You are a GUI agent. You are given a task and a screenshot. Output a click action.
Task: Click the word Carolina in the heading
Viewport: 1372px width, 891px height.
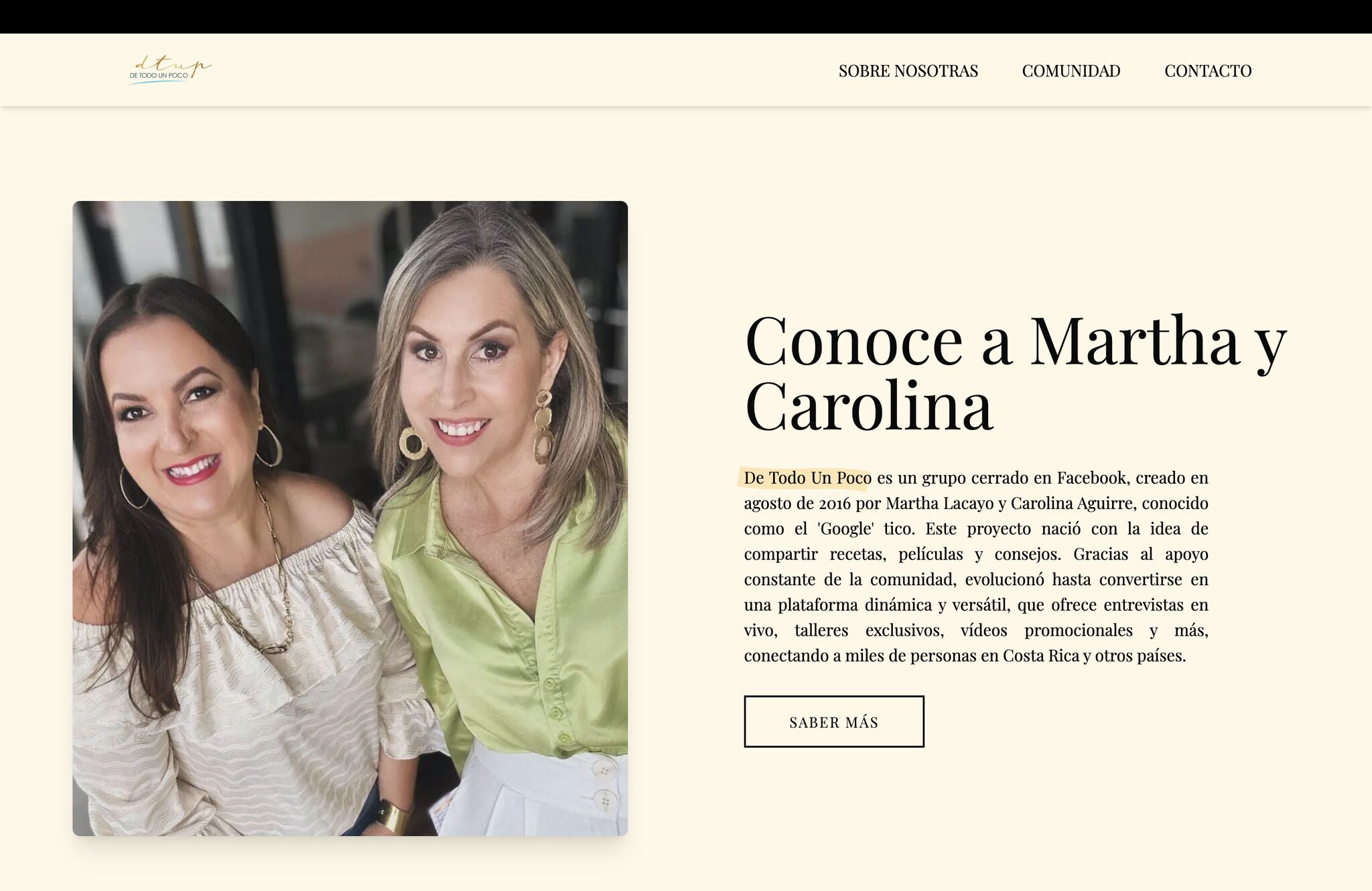tap(869, 406)
